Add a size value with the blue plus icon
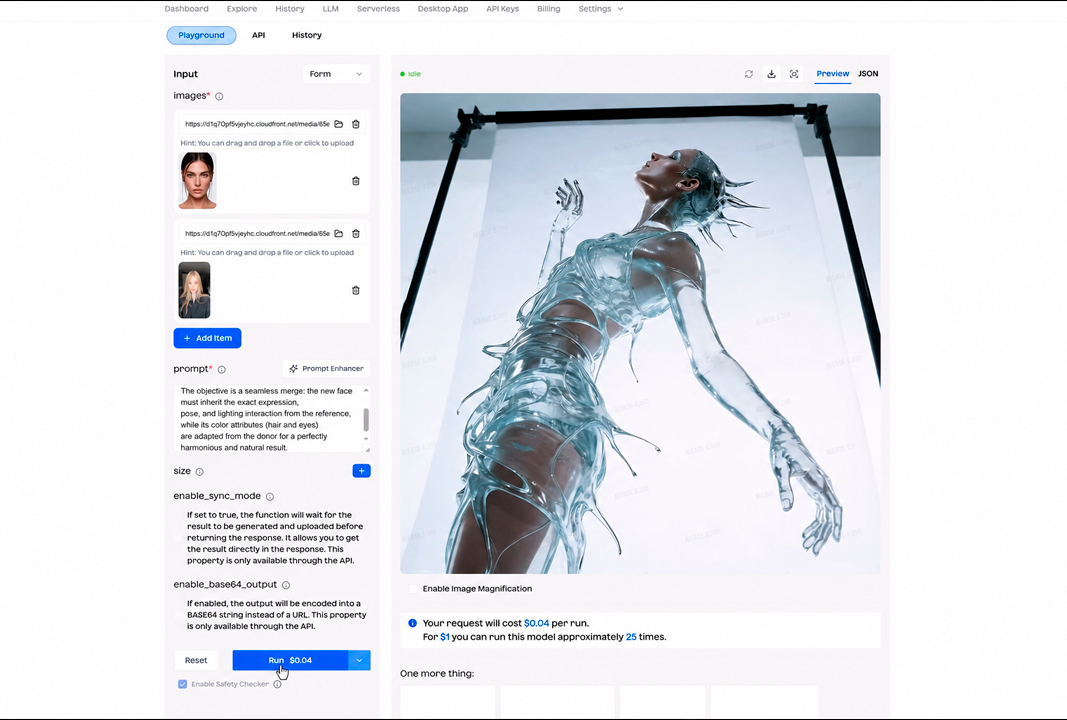The image size is (1067, 720). point(361,471)
